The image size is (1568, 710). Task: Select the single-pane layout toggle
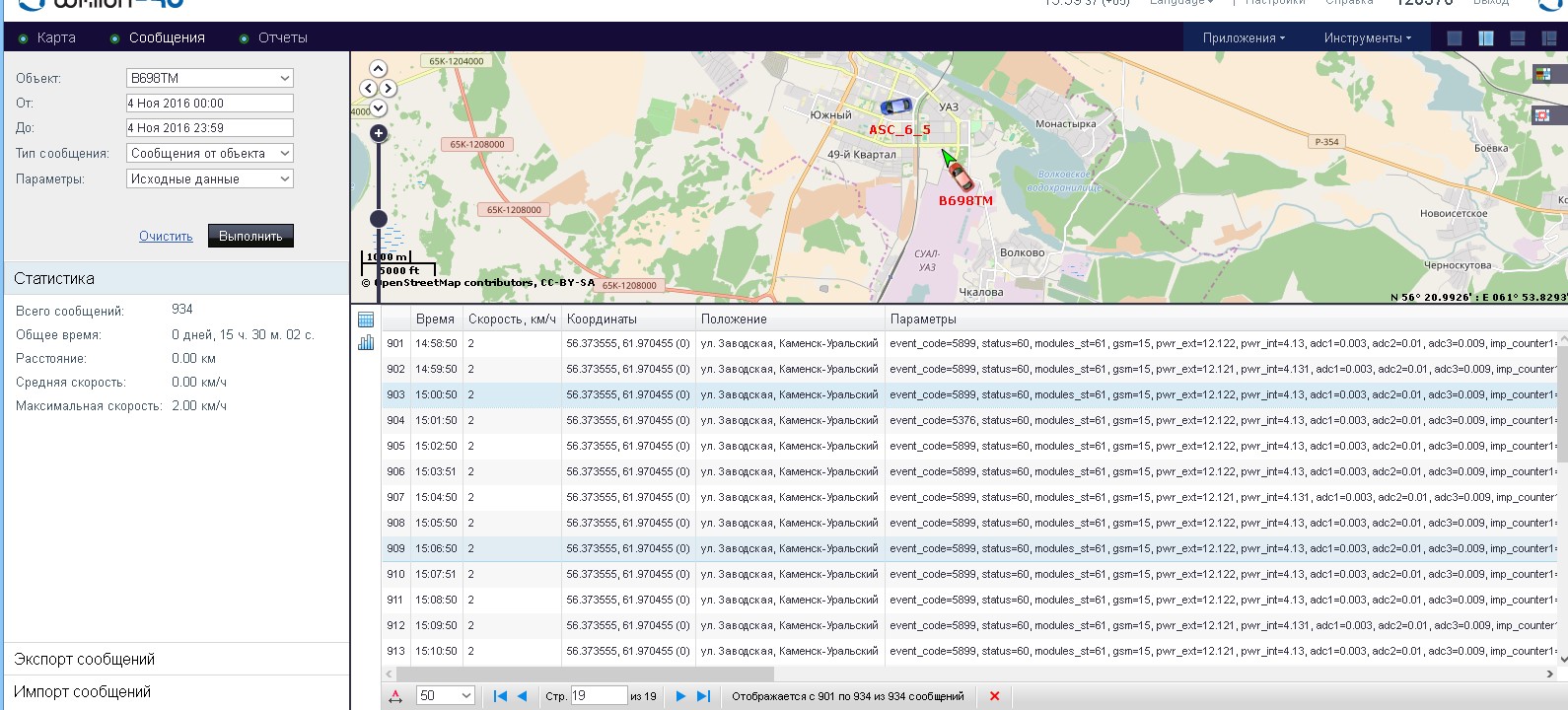pos(1455,38)
